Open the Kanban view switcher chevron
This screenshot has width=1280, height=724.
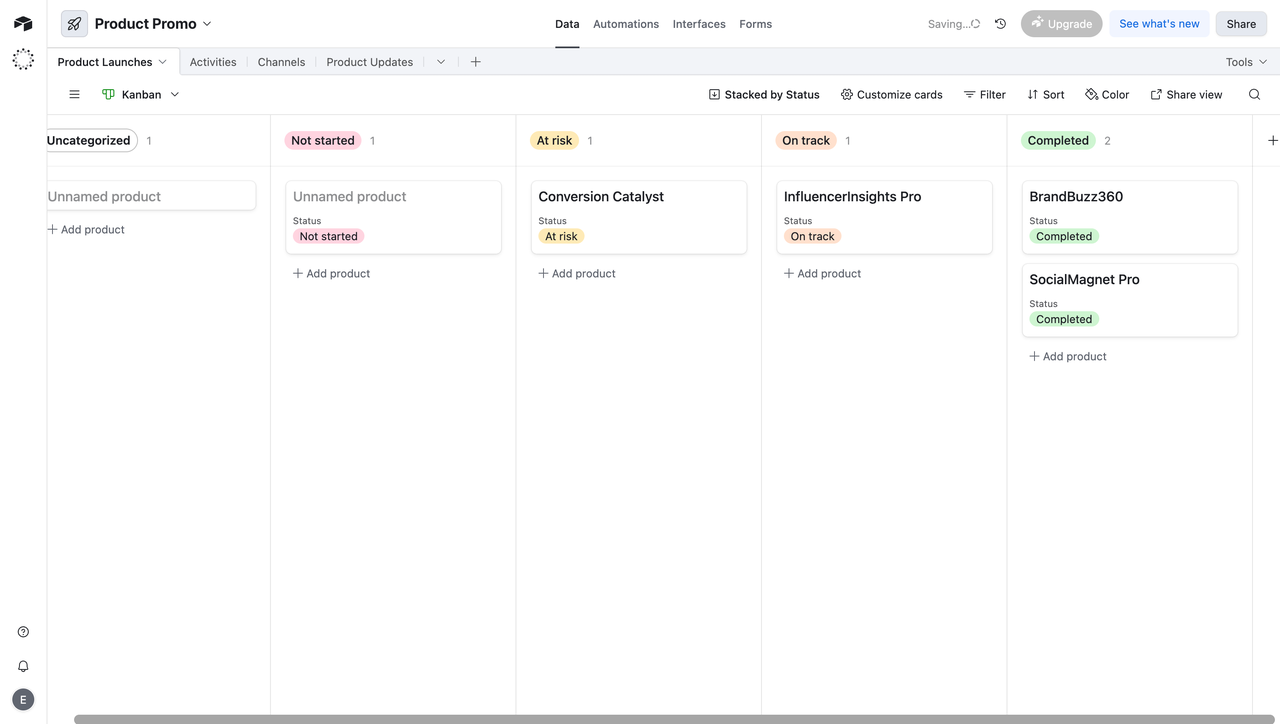point(175,94)
